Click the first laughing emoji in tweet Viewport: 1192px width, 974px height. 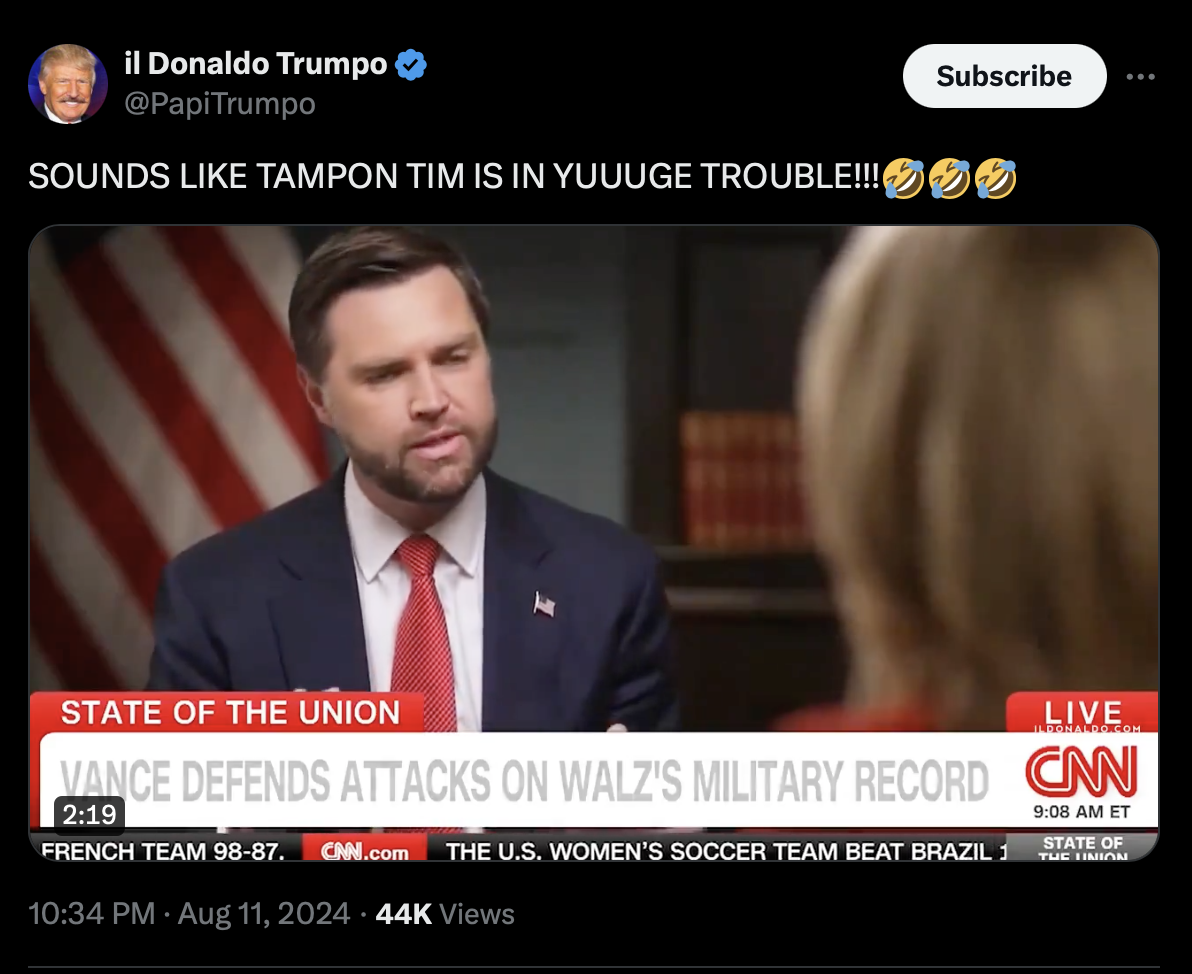(x=903, y=178)
